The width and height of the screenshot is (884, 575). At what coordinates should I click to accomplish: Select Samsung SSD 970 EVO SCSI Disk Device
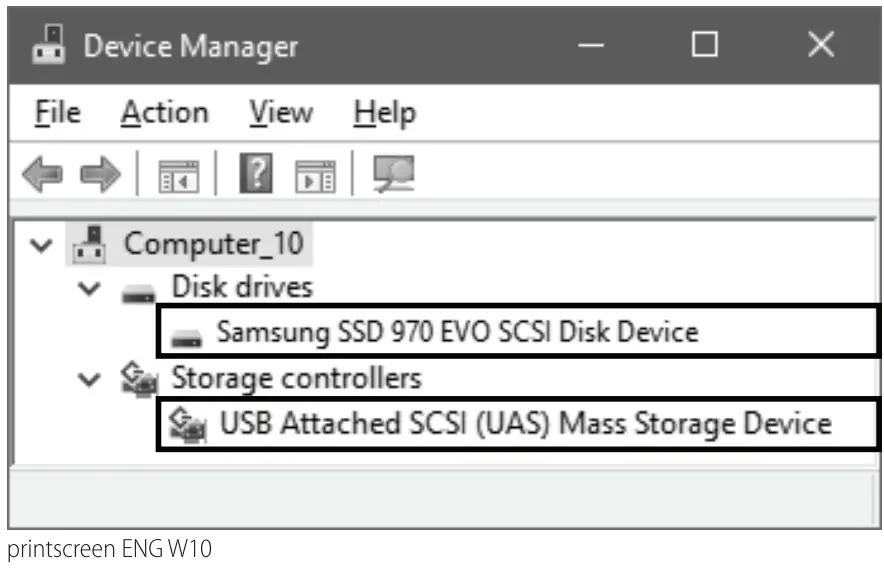457,332
